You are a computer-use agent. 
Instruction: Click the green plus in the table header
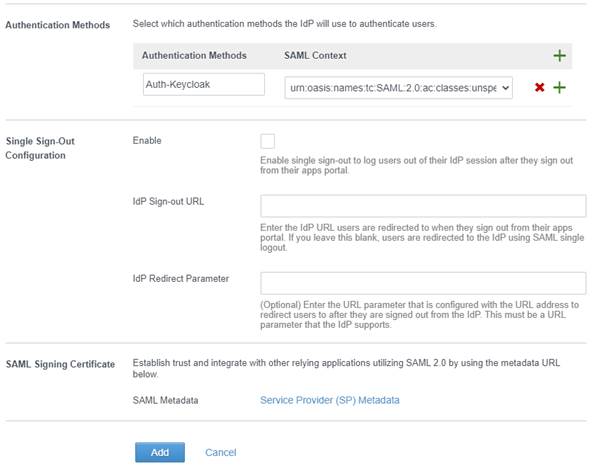point(560,56)
